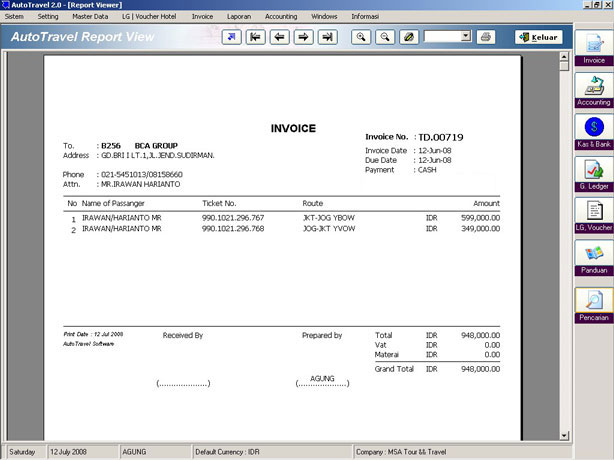614x460 pixels.
Task: Jump to the last report page
Action: 327,37
